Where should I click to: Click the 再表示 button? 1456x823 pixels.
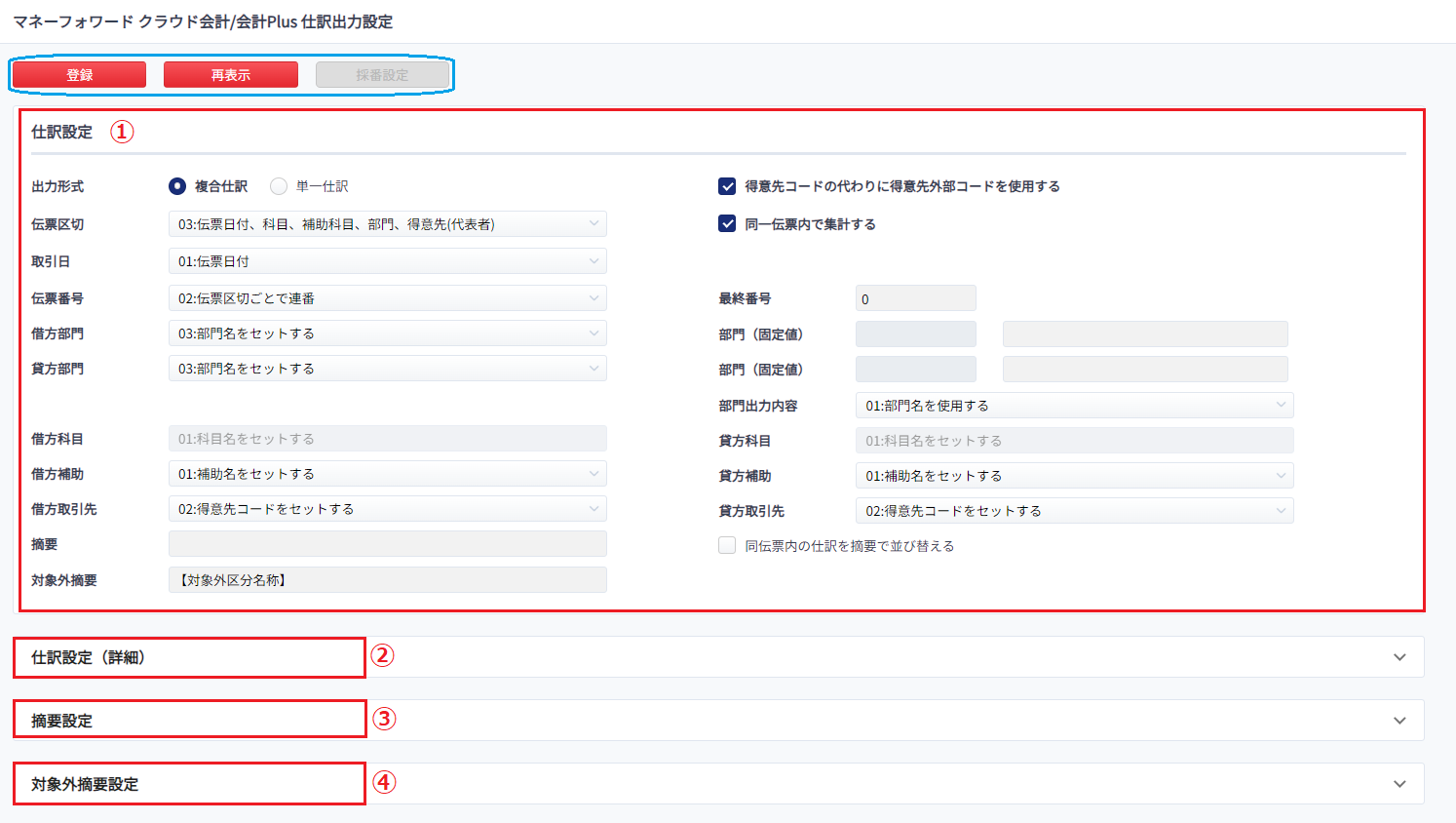(x=231, y=75)
